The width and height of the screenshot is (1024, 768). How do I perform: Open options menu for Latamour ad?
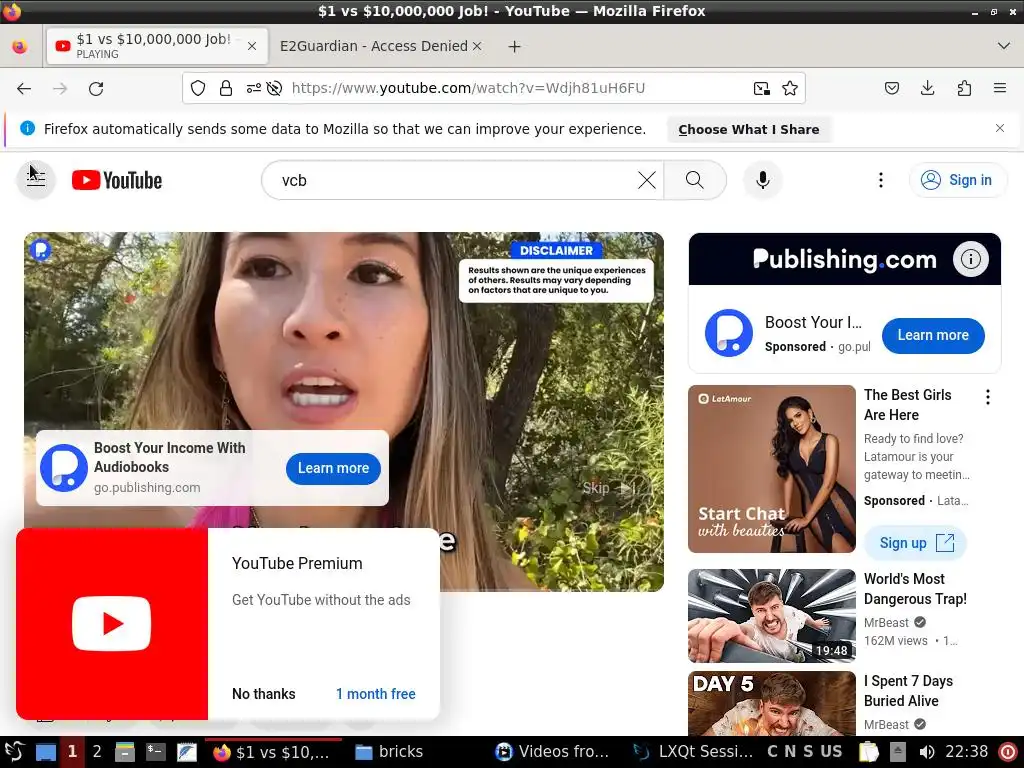[x=987, y=397]
